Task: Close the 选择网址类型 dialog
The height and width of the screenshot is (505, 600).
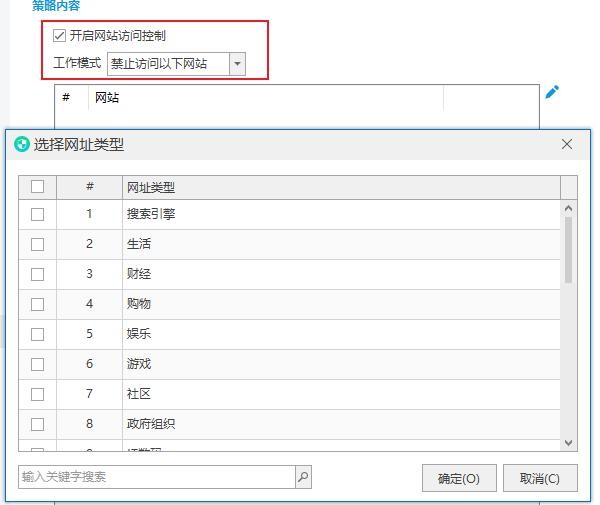Action: click(567, 144)
